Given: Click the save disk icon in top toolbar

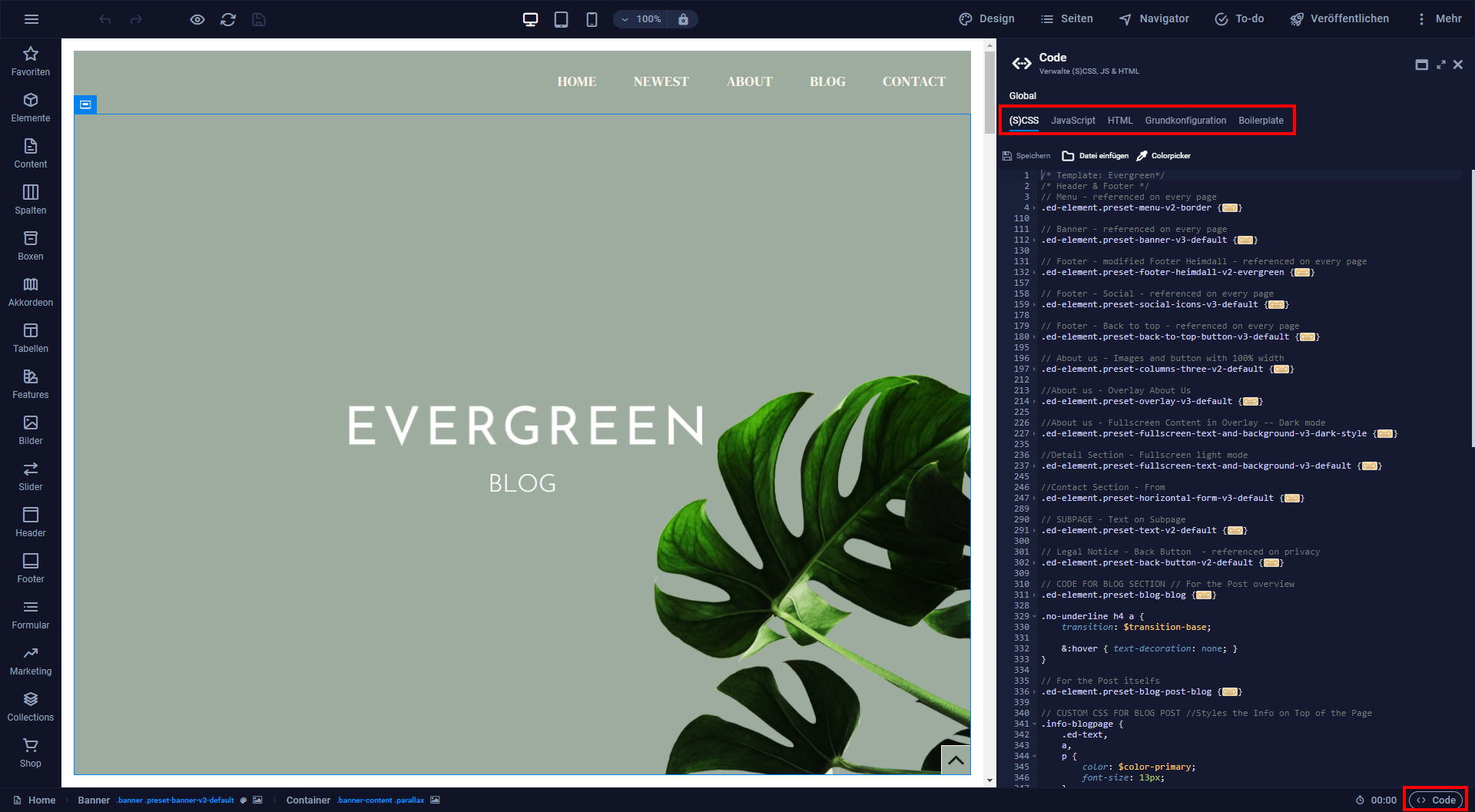Looking at the screenshot, I should (x=259, y=19).
